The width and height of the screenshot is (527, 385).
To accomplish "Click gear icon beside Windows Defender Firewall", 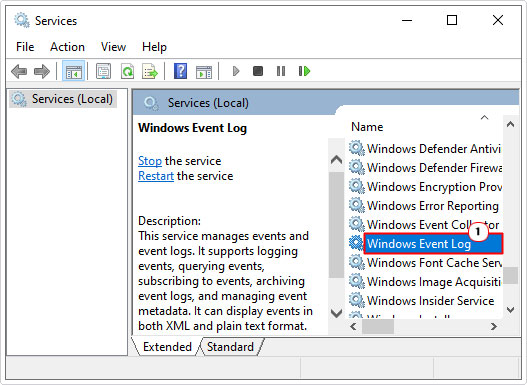I will coord(357,167).
